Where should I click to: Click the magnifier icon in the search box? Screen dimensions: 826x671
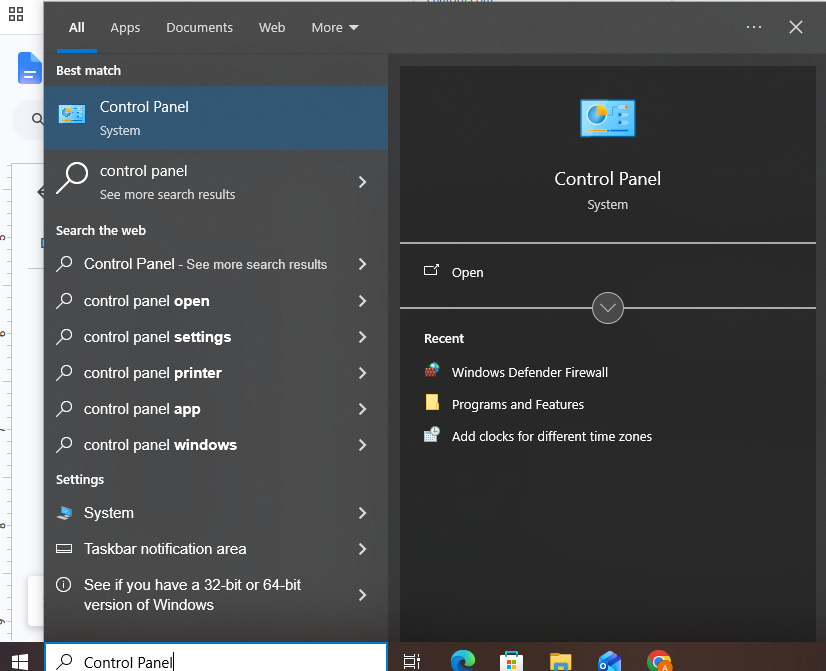point(64,661)
